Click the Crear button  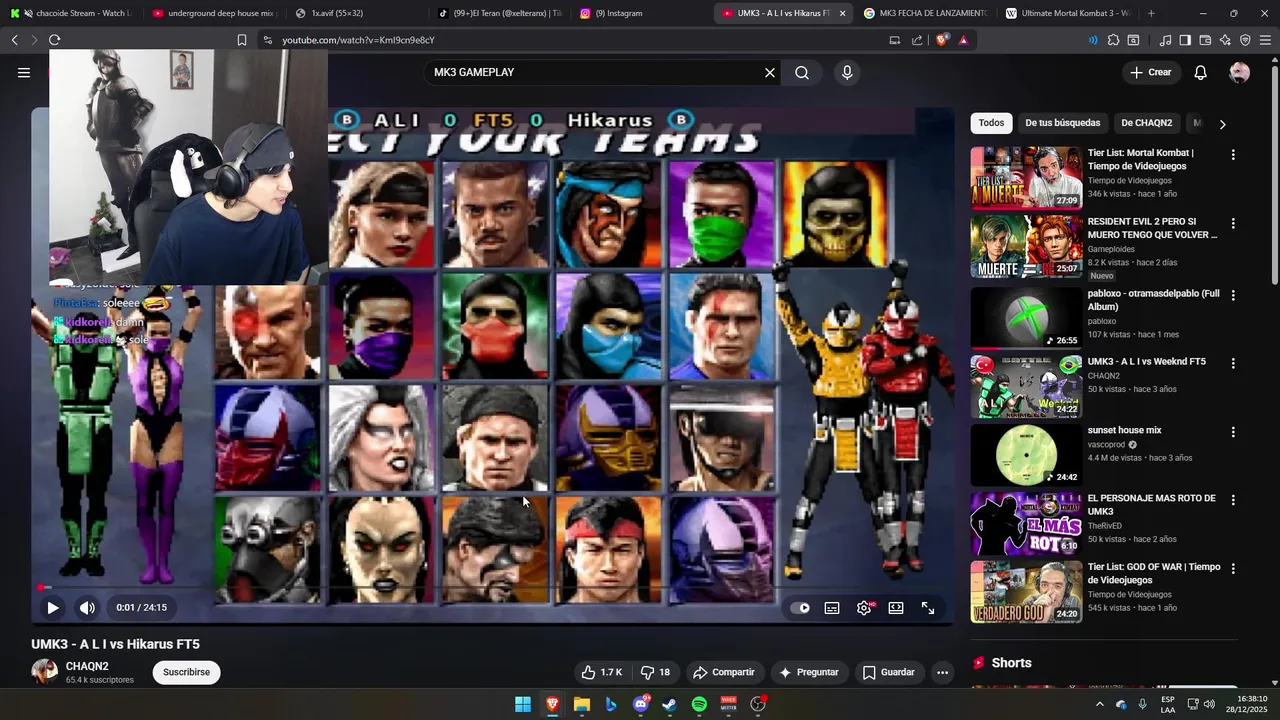point(1150,72)
